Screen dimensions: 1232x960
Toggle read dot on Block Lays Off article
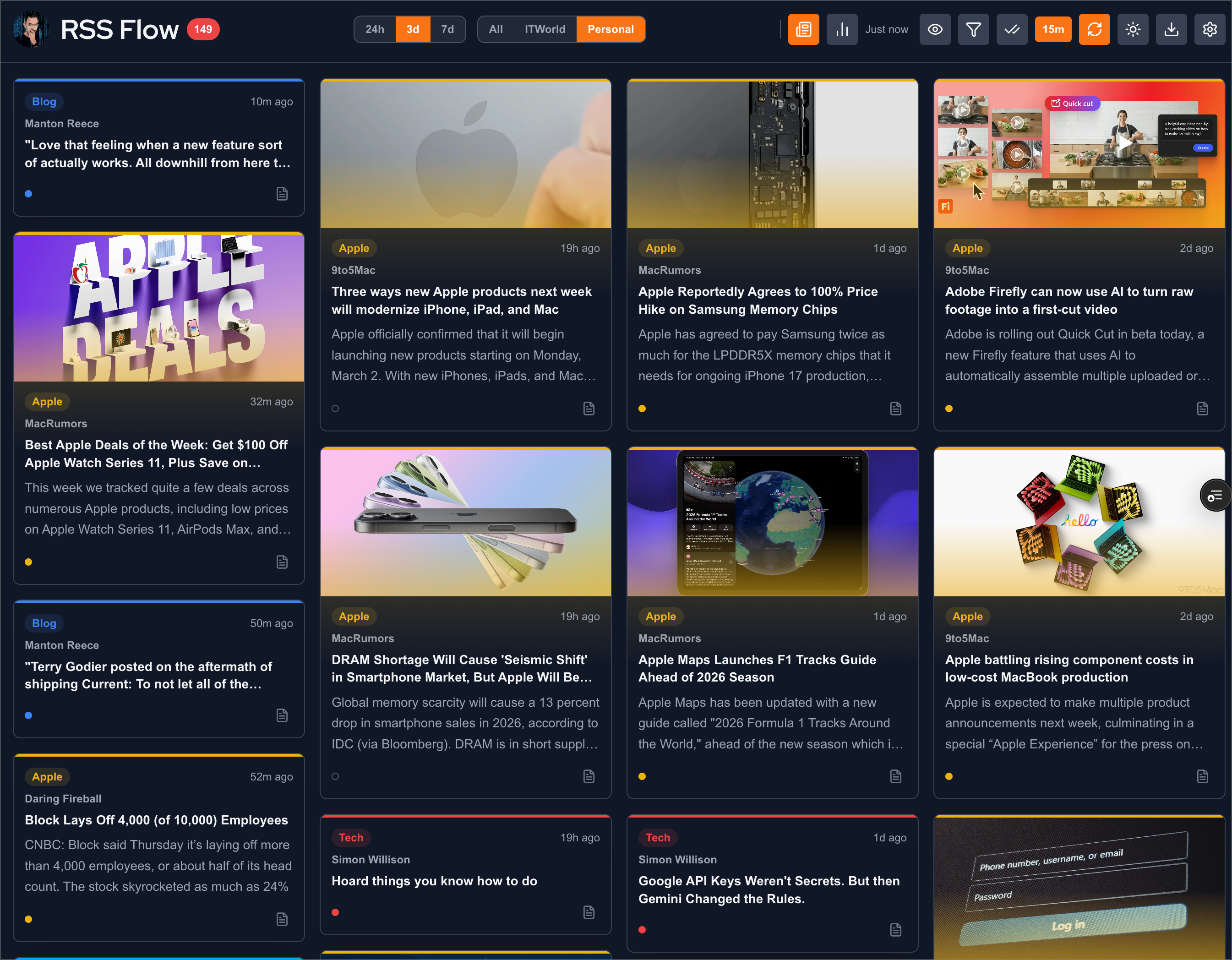pyautogui.click(x=29, y=919)
